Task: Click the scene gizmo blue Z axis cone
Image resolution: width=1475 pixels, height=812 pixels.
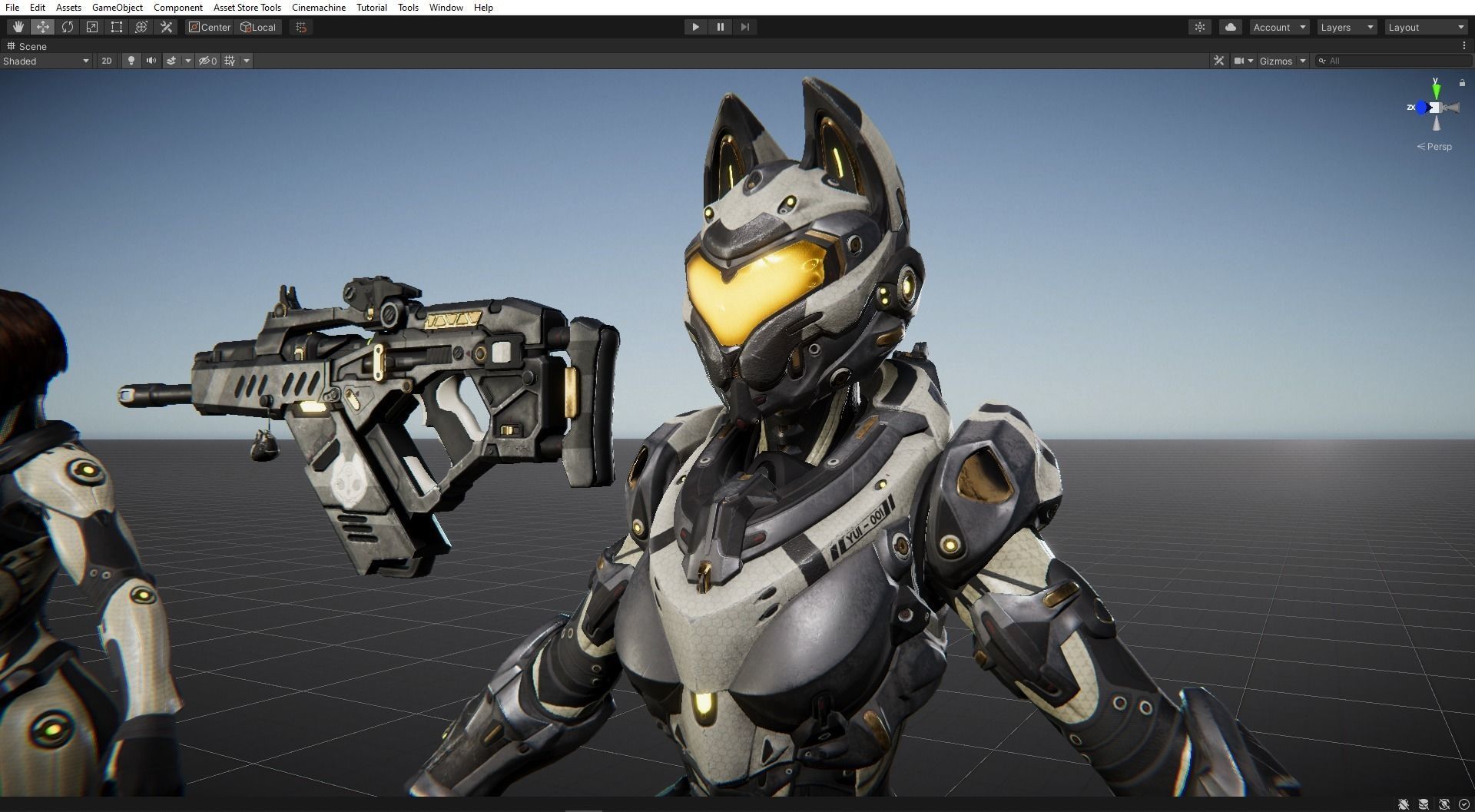Action: pos(1422,108)
